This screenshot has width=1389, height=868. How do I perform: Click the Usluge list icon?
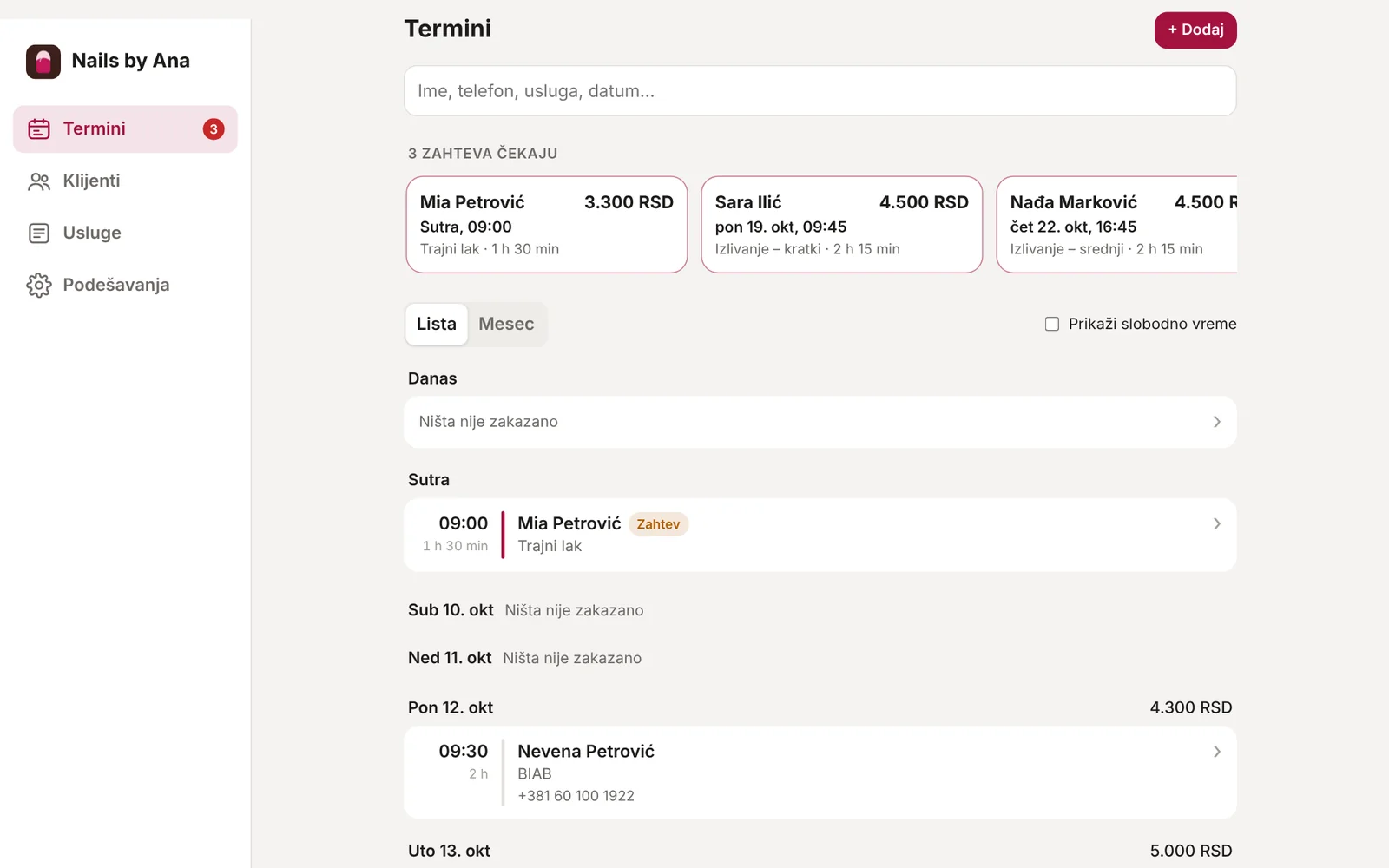click(x=39, y=233)
